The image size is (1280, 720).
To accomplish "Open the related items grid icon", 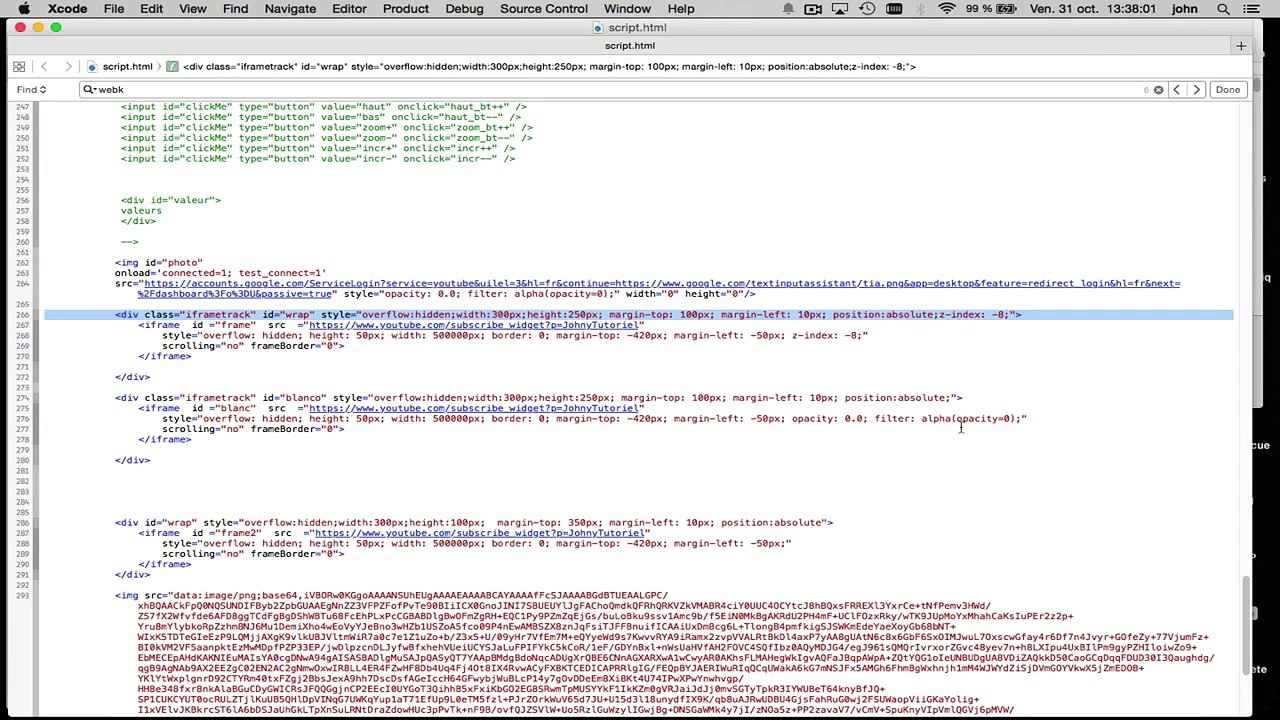I will (x=19, y=66).
